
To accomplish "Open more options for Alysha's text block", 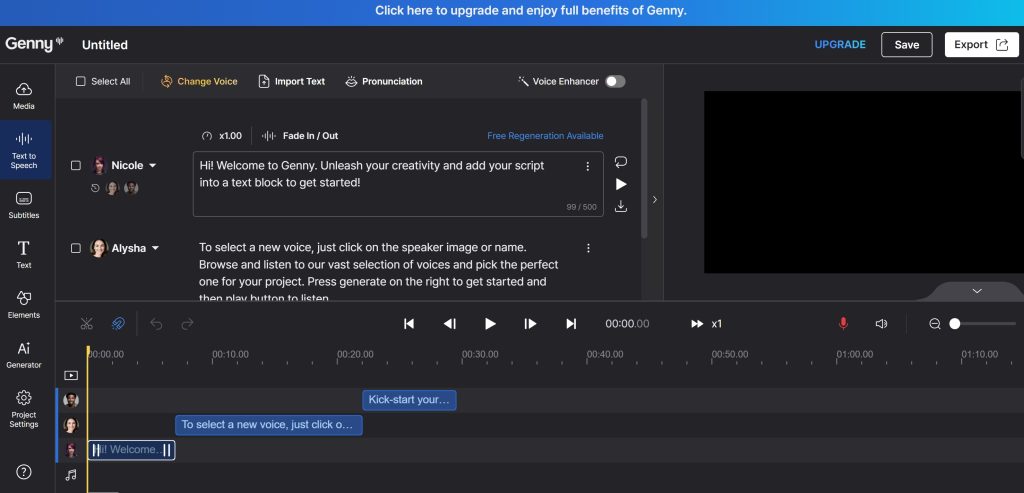I will click(588, 248).
